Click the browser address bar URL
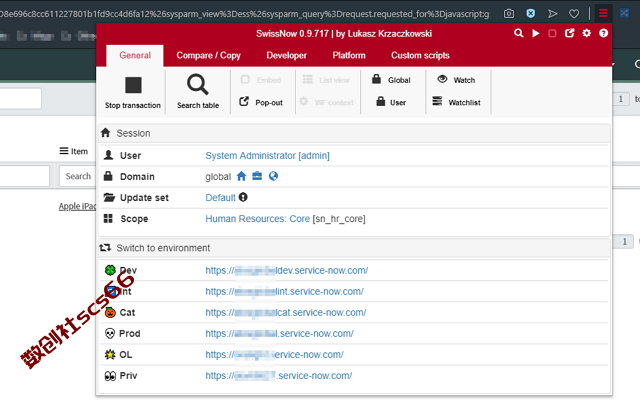The height and width of the screenshot is (400, 640). point(245,14)
